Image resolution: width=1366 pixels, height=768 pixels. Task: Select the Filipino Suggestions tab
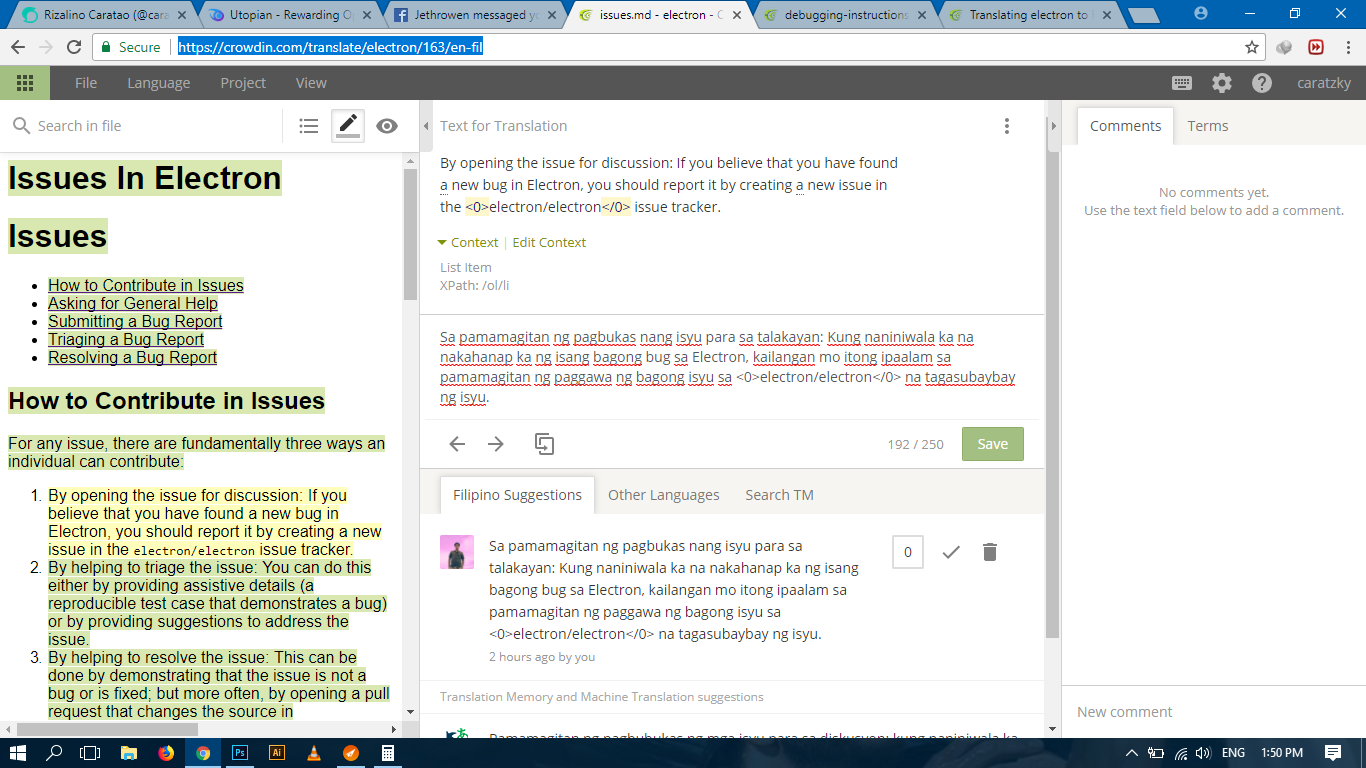coord(517,495)
